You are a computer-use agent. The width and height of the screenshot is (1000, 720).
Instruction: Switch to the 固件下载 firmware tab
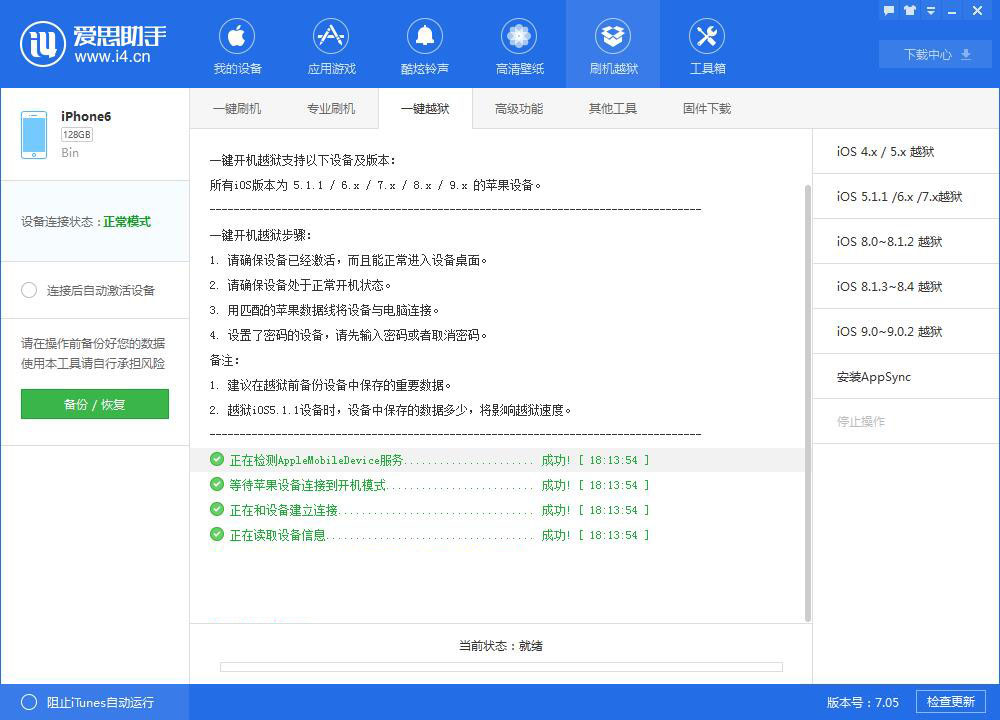click(x=706, y=108)
